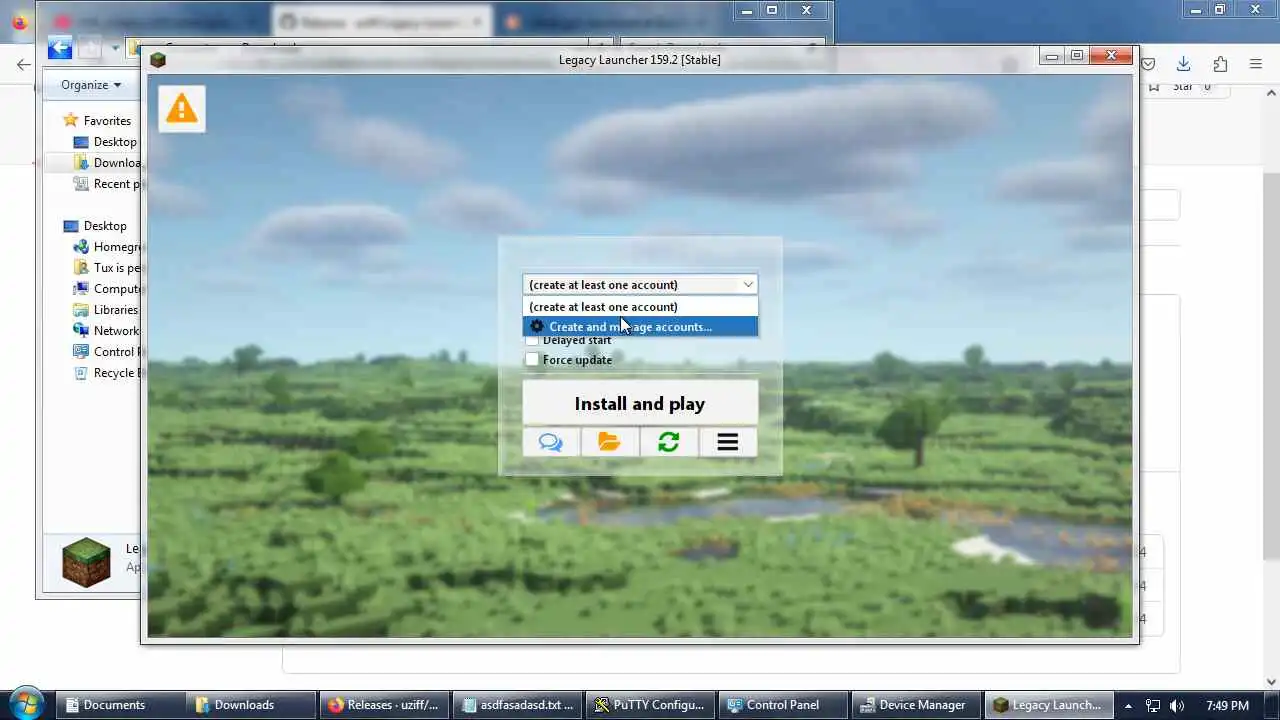Image resolution: width=1280 pixels, height=720 pixels.
Task: Click the Favorites star icon in Explorer
Action: [71, 120]
